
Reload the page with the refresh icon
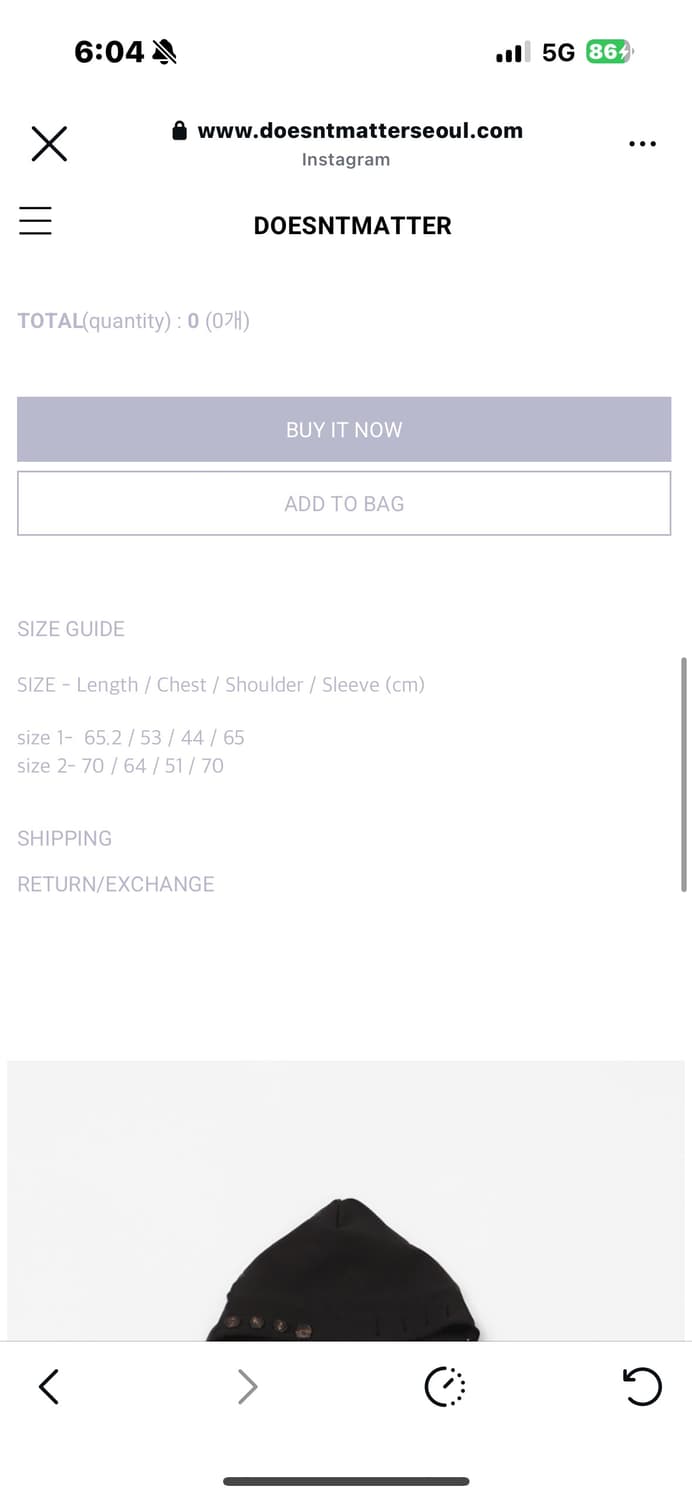point(641,1387)
